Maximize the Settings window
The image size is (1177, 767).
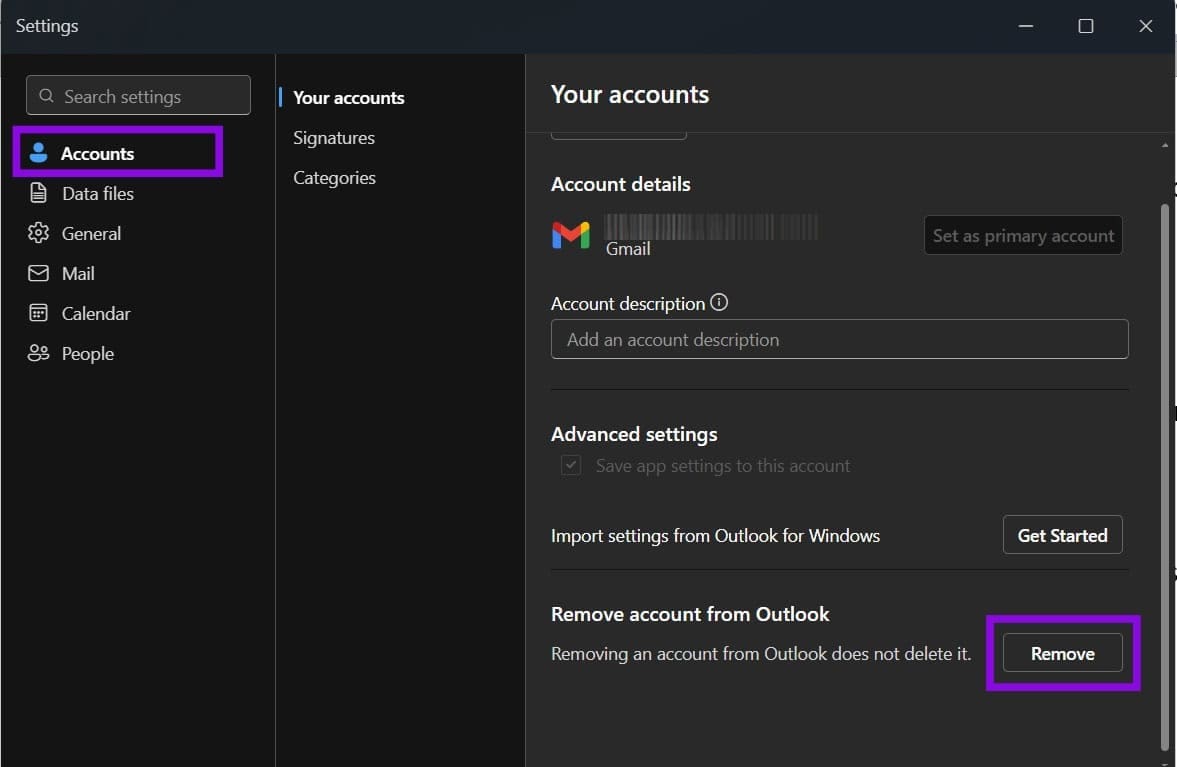[1085, 26]
